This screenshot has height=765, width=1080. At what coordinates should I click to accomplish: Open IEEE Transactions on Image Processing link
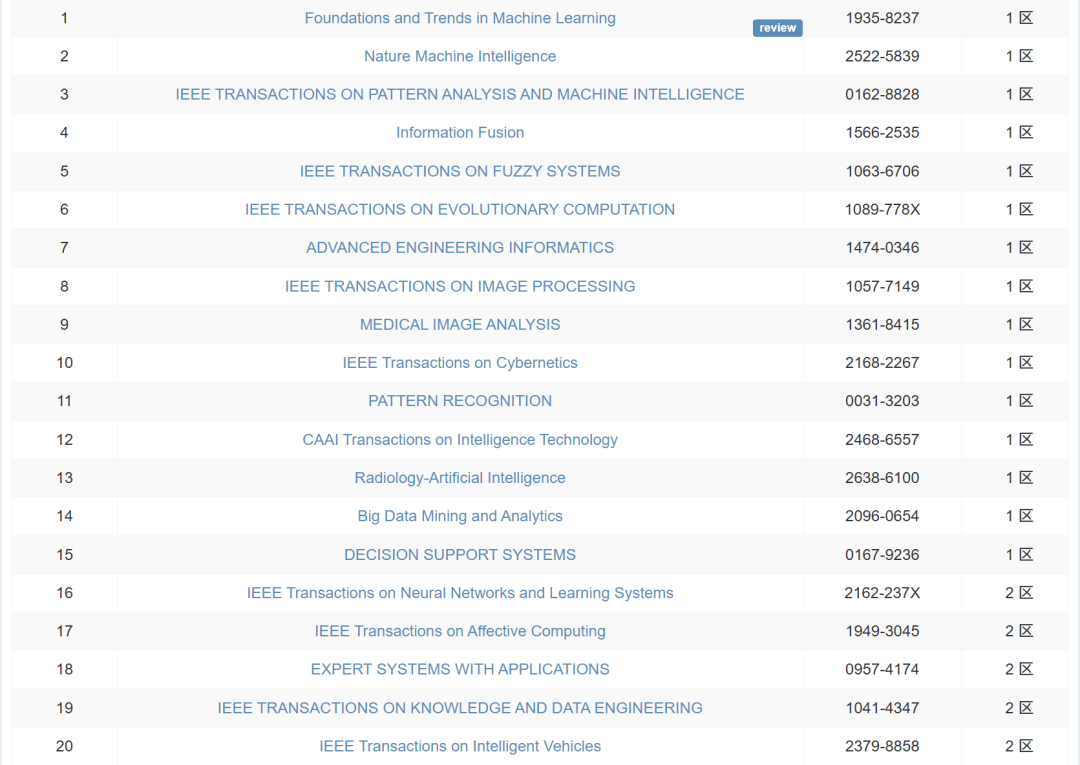click(460, 286)
